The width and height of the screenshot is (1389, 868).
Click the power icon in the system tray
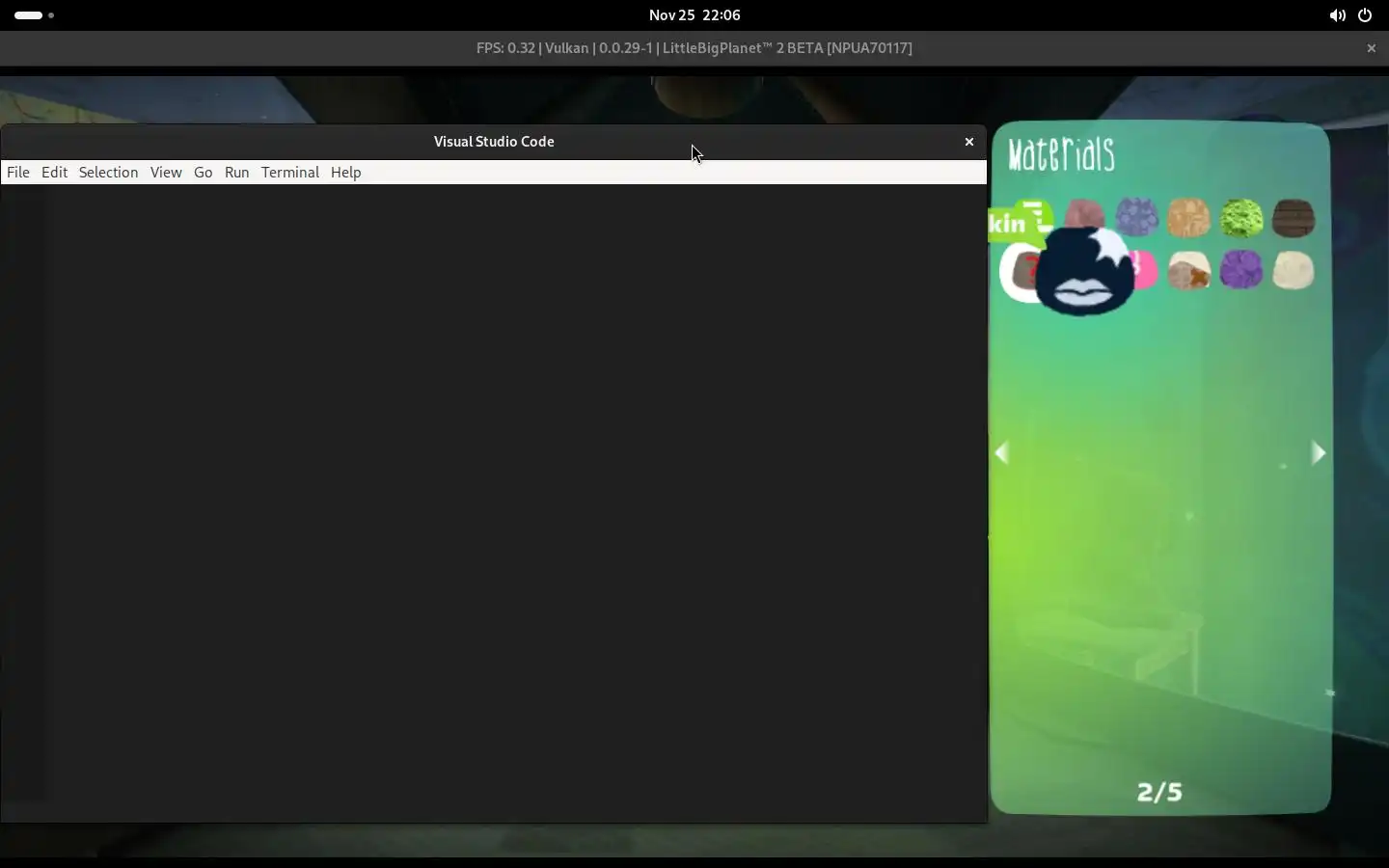point(1365,15)
